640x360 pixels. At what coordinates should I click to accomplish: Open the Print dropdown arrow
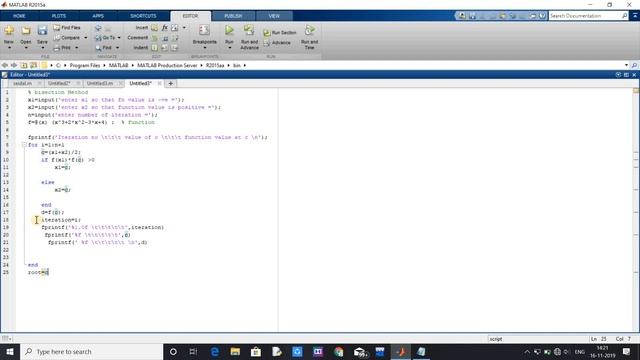[x=77, y=48]
